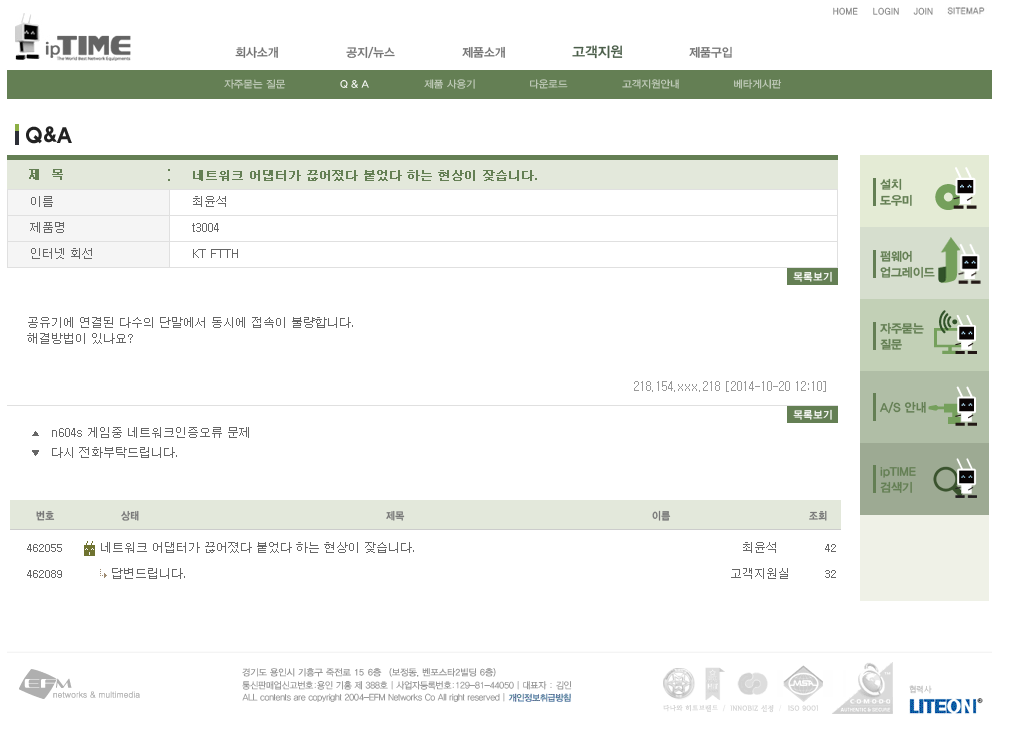Click the up arrow beside n604s post
The height and width of the screenshot is (744, 1021).
[36, 434]
